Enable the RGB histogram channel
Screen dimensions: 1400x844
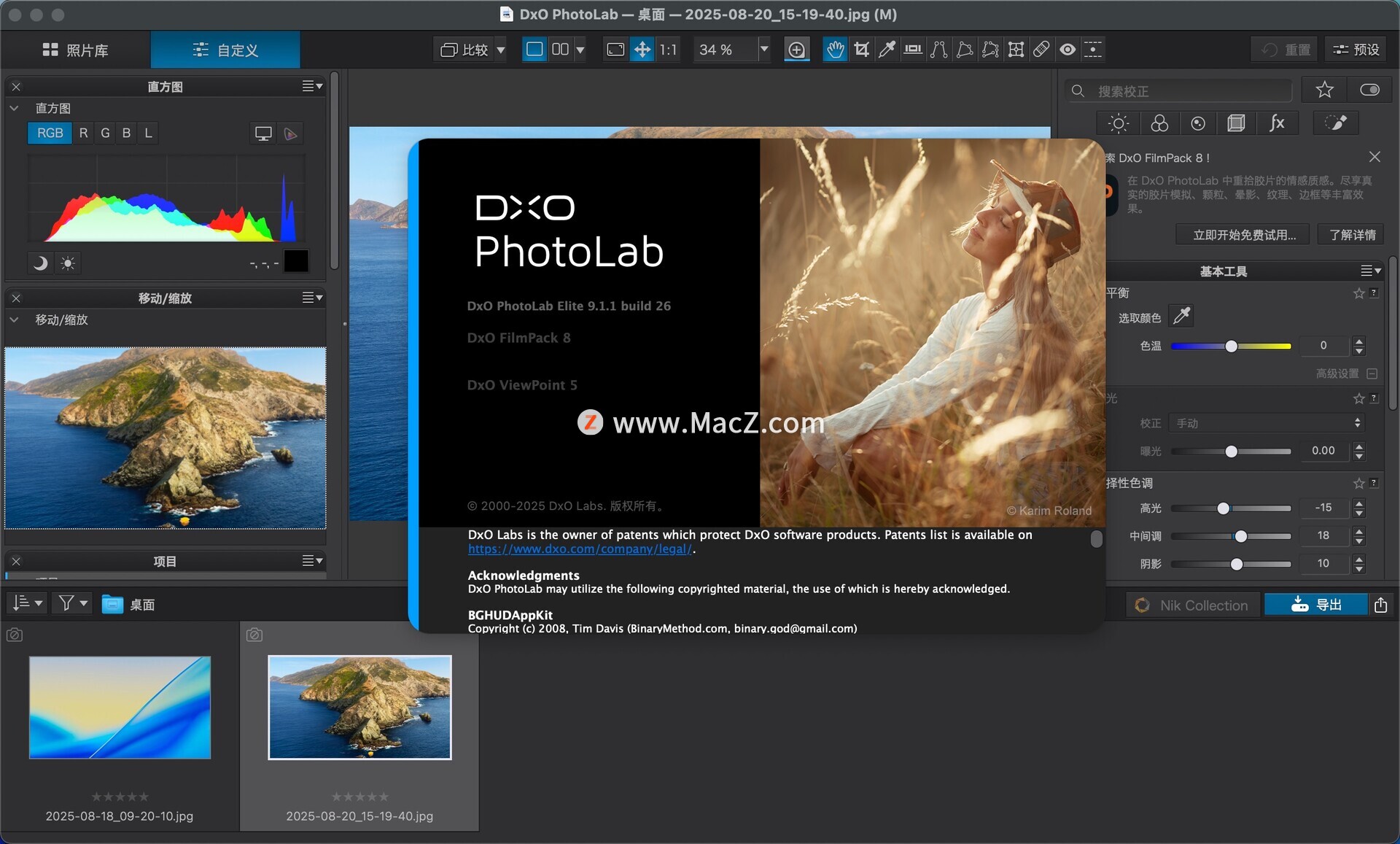click(x=50, y=133)
